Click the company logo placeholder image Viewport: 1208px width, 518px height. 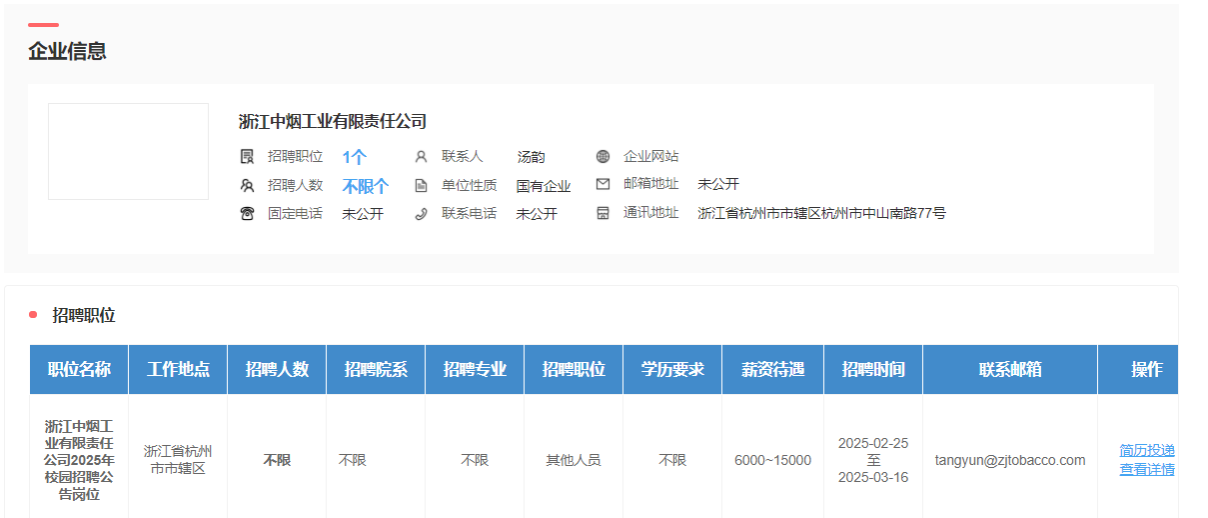[x=128, y=151]
